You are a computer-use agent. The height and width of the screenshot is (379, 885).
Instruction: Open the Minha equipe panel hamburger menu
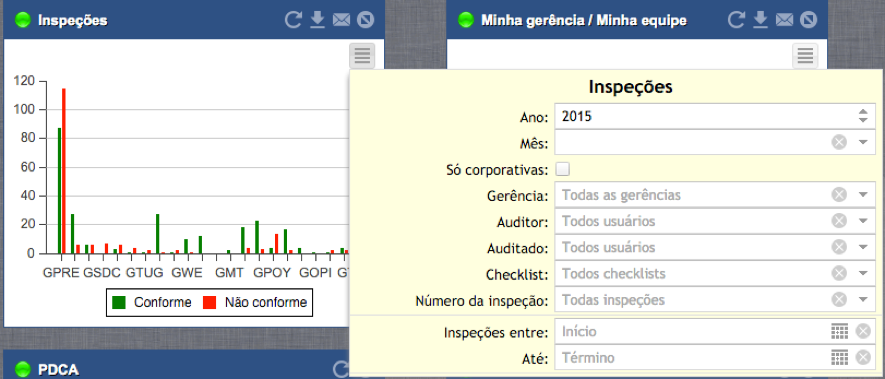[x=805, y=55]
